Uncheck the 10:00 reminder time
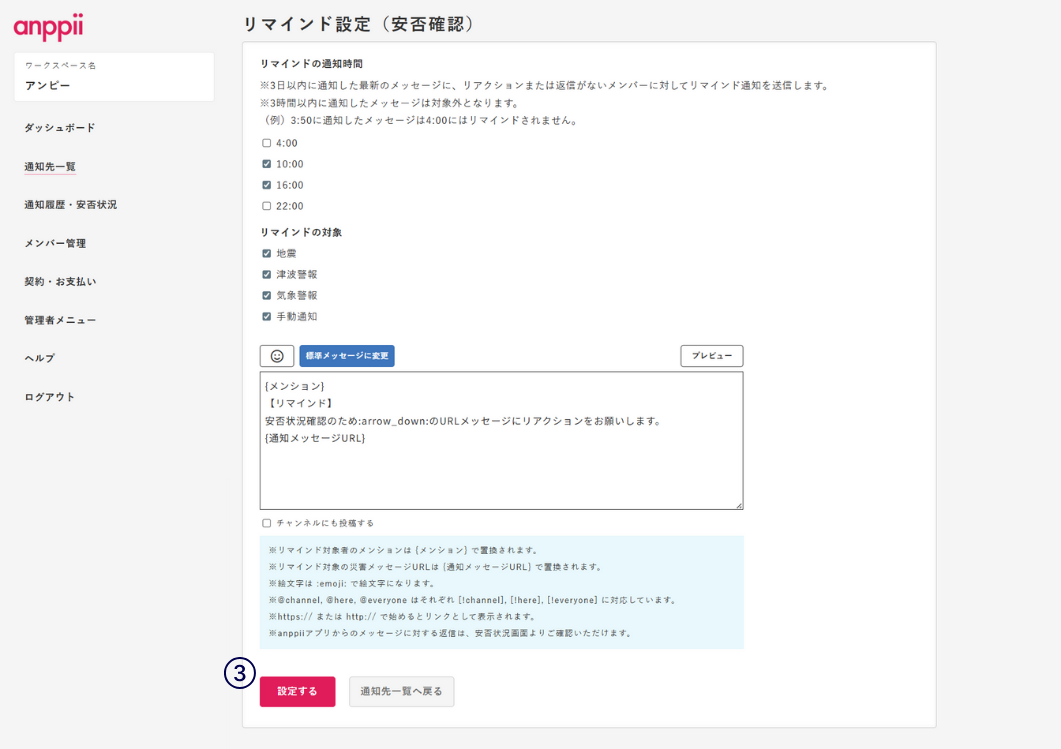 [x=267, y=164]
